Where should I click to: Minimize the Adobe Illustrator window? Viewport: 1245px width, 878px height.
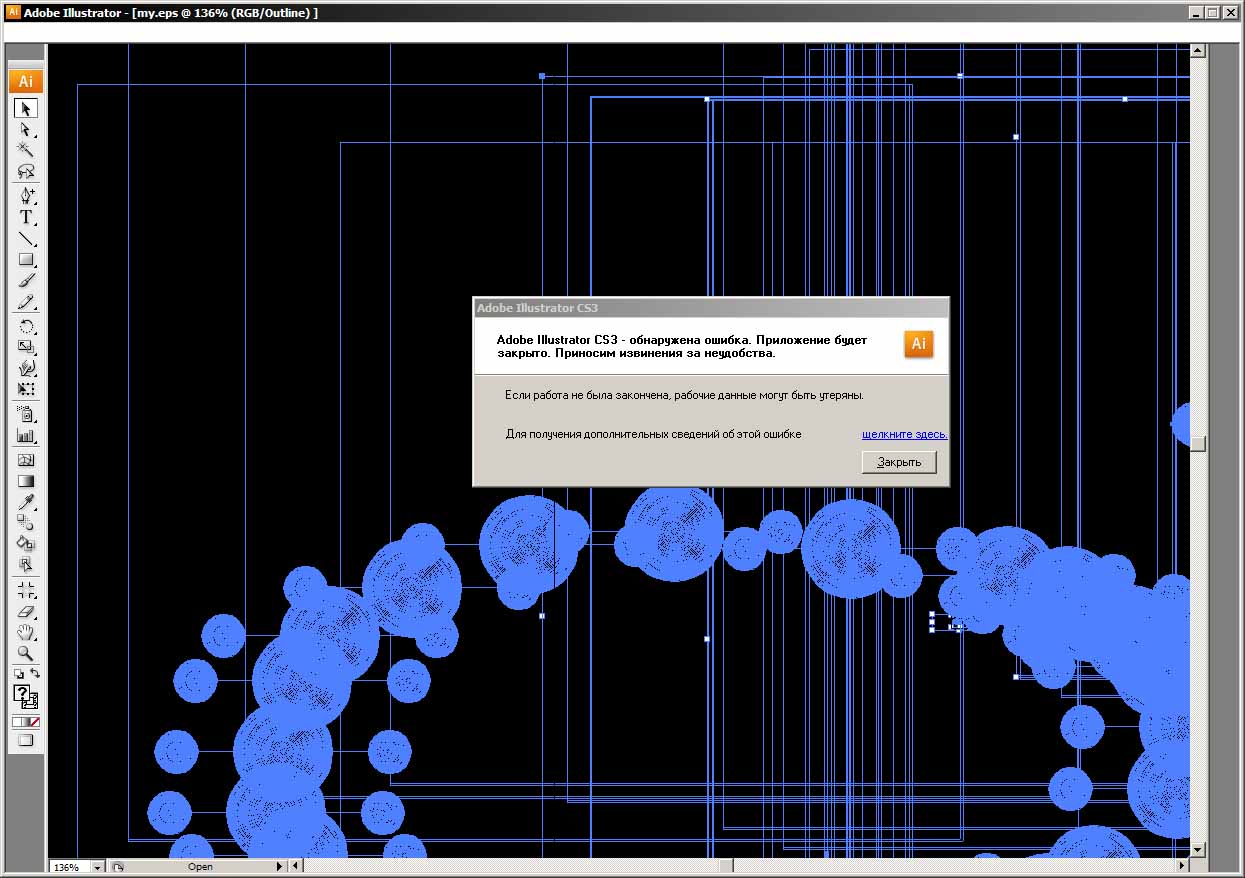click(1195, 13)
